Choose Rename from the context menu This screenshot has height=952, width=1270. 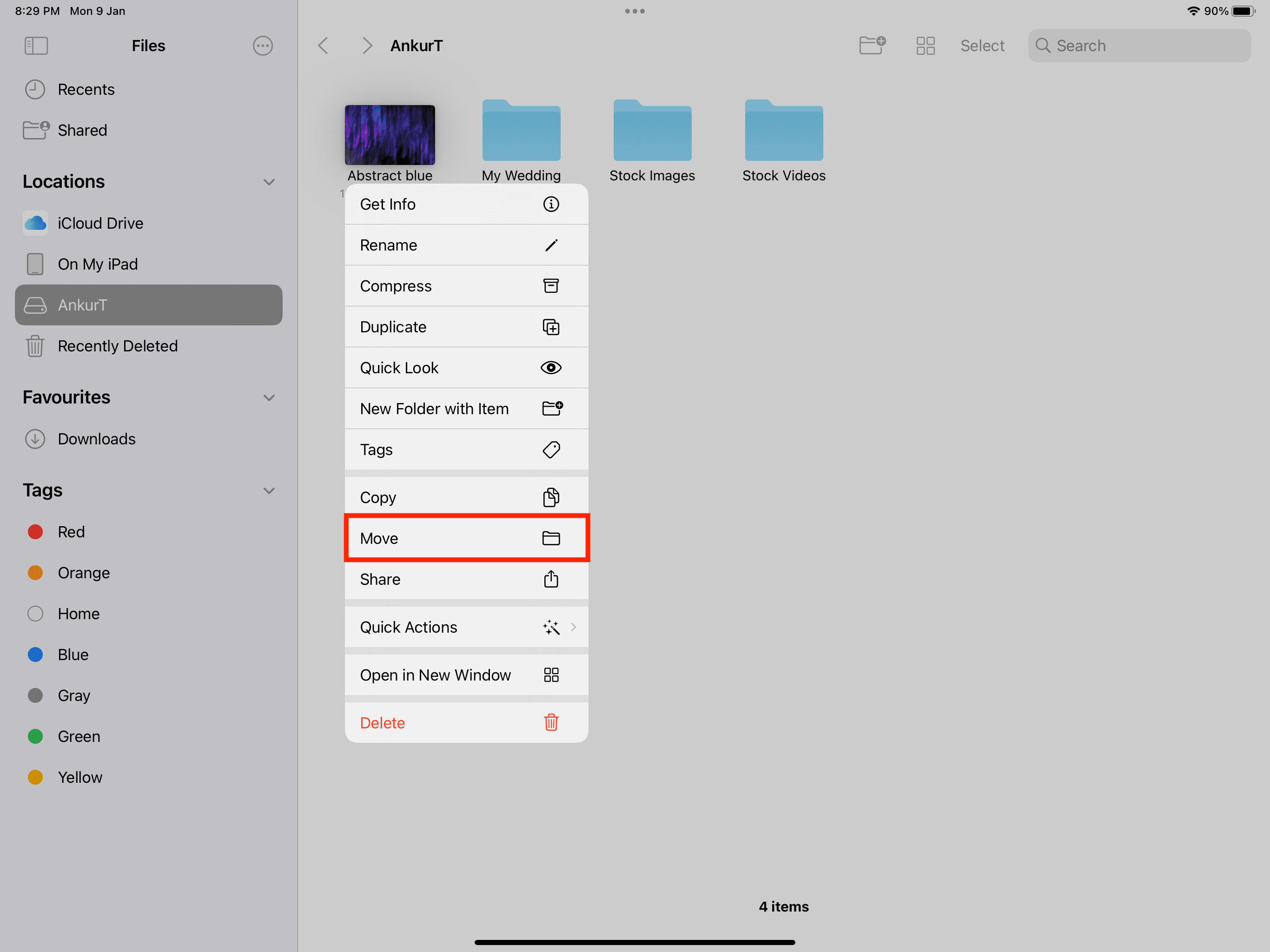pos(466,245)
